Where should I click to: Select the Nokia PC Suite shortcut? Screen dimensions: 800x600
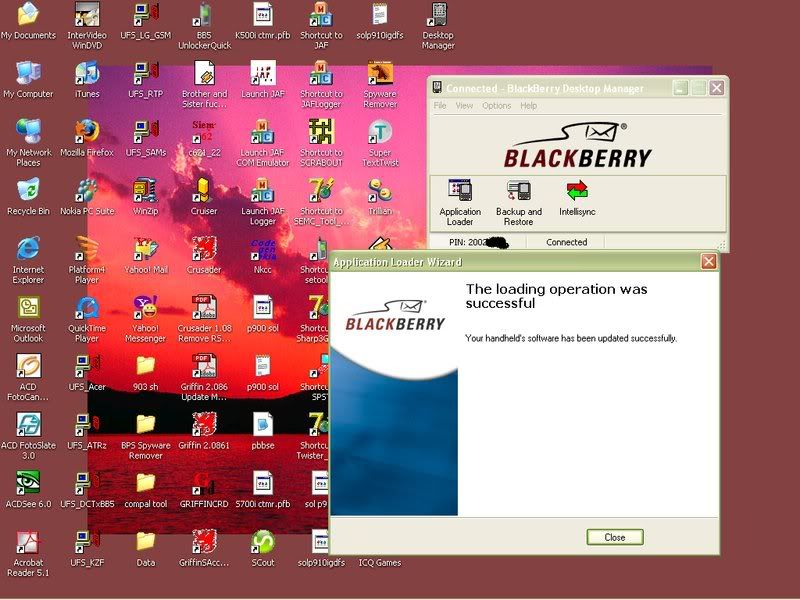87,197
